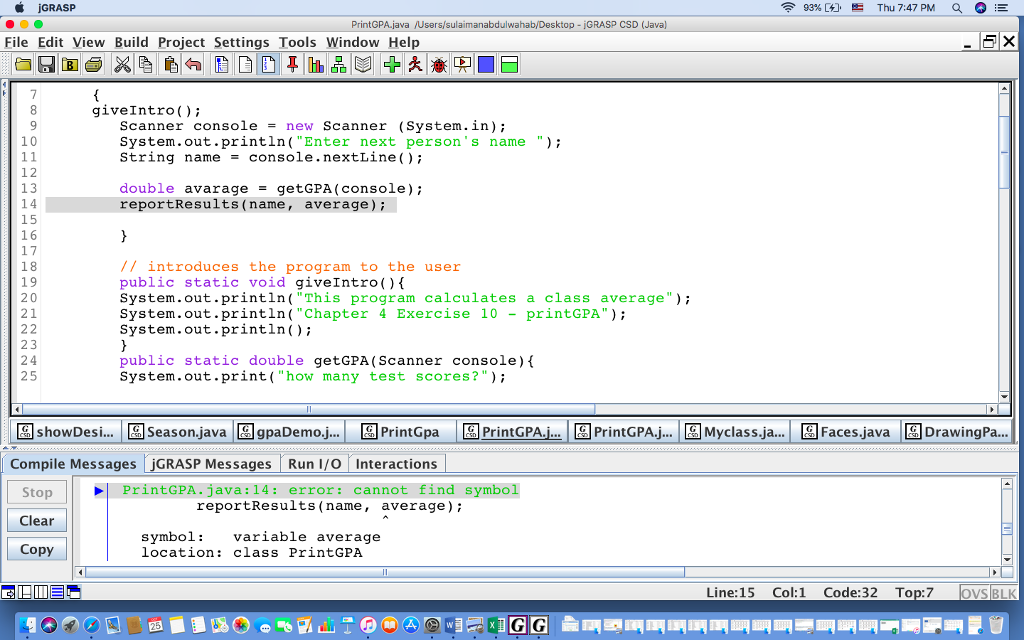
Task: Switch to the jGRASP Messages tab
Action: (211, 463)
